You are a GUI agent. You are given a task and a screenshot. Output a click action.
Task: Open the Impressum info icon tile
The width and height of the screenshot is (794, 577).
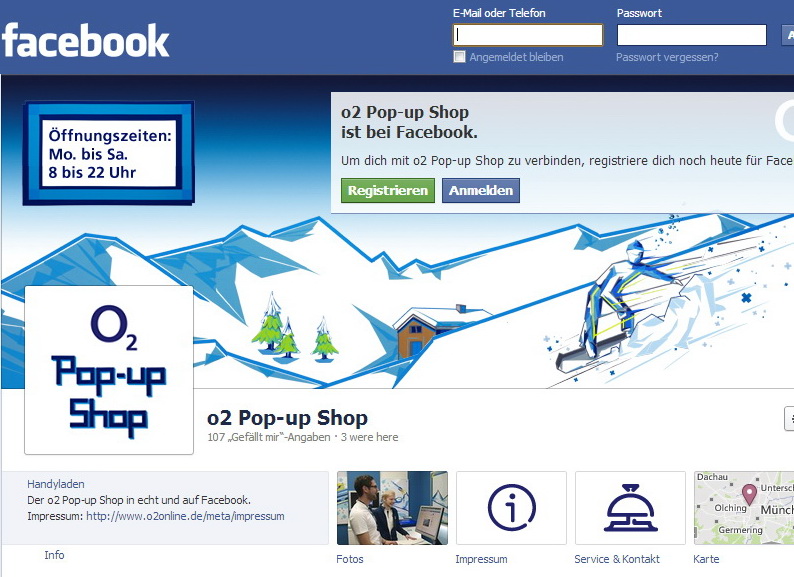point(511,508)
